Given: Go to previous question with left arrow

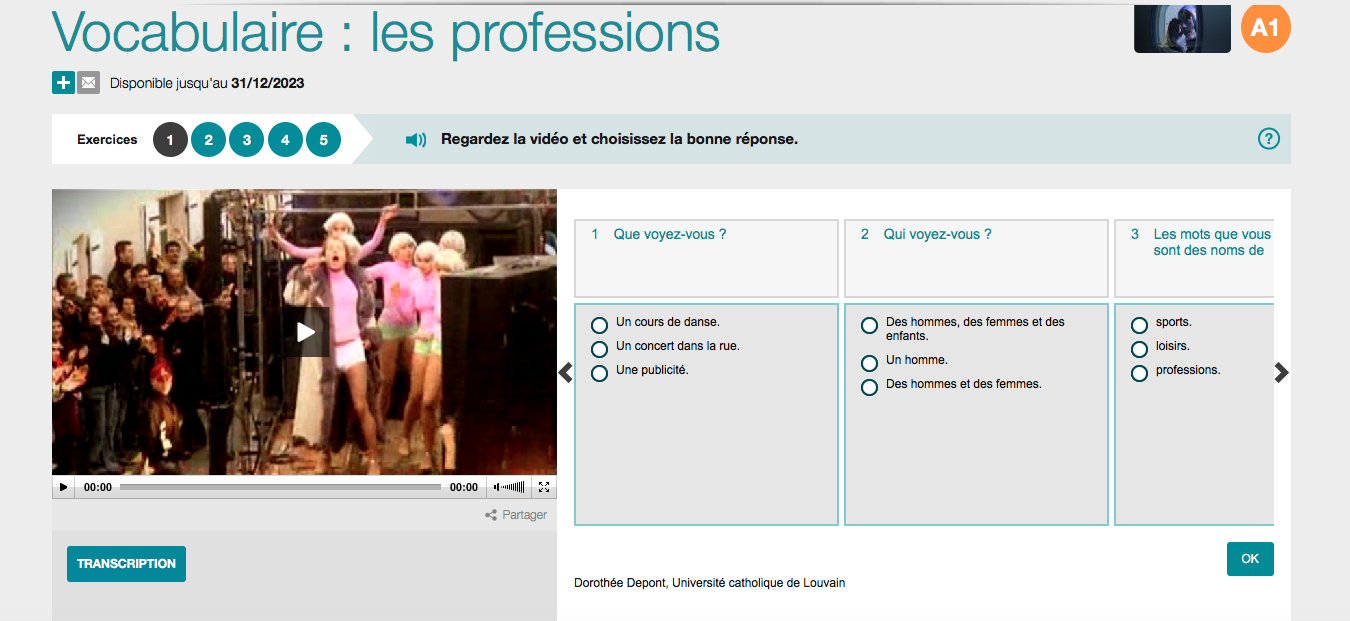Looking at the screenshot, I should click(565, 372).
